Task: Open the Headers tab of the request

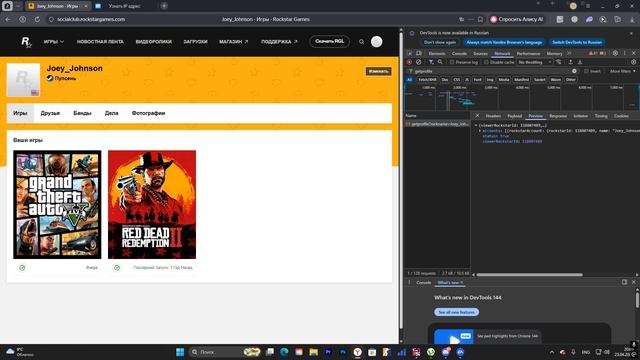Action: tap(493, 116)
